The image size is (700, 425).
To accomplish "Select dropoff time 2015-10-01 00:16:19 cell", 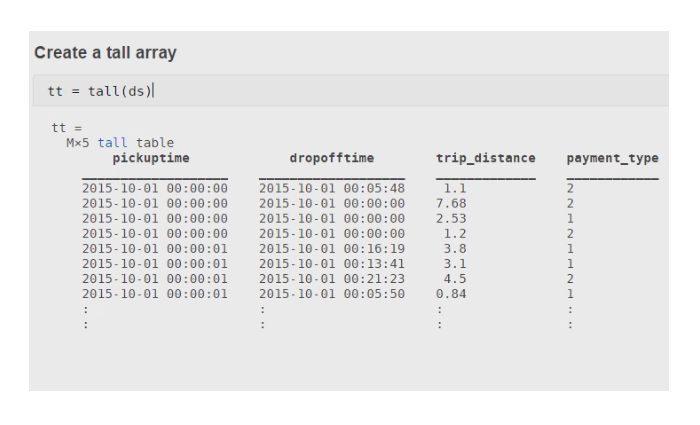I will pos(331,248).
